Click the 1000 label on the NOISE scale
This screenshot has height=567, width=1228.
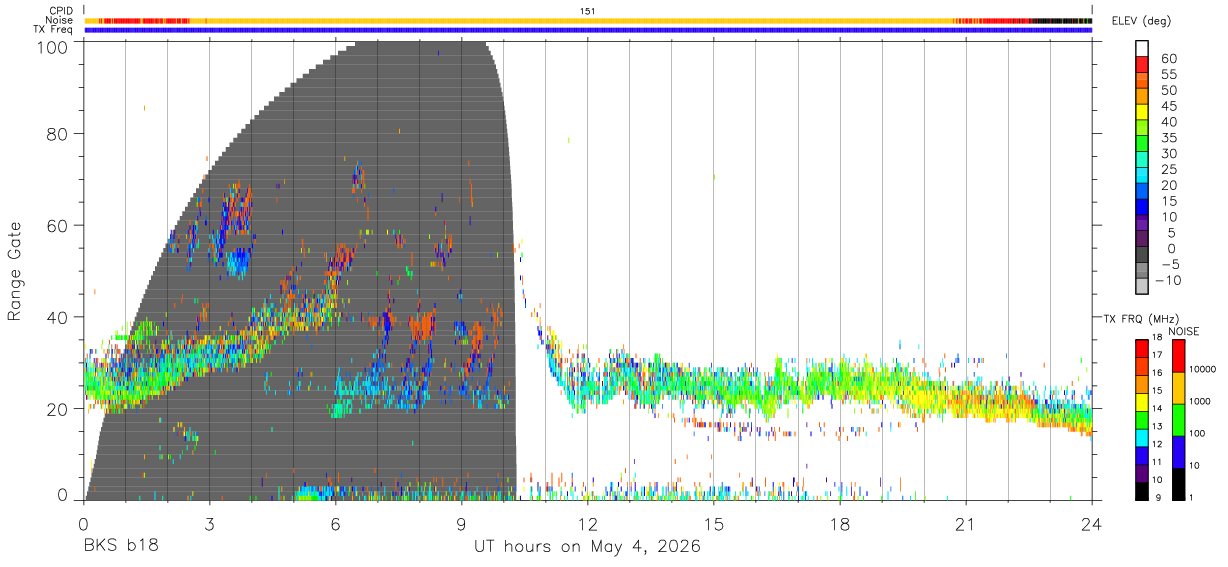1202,400
